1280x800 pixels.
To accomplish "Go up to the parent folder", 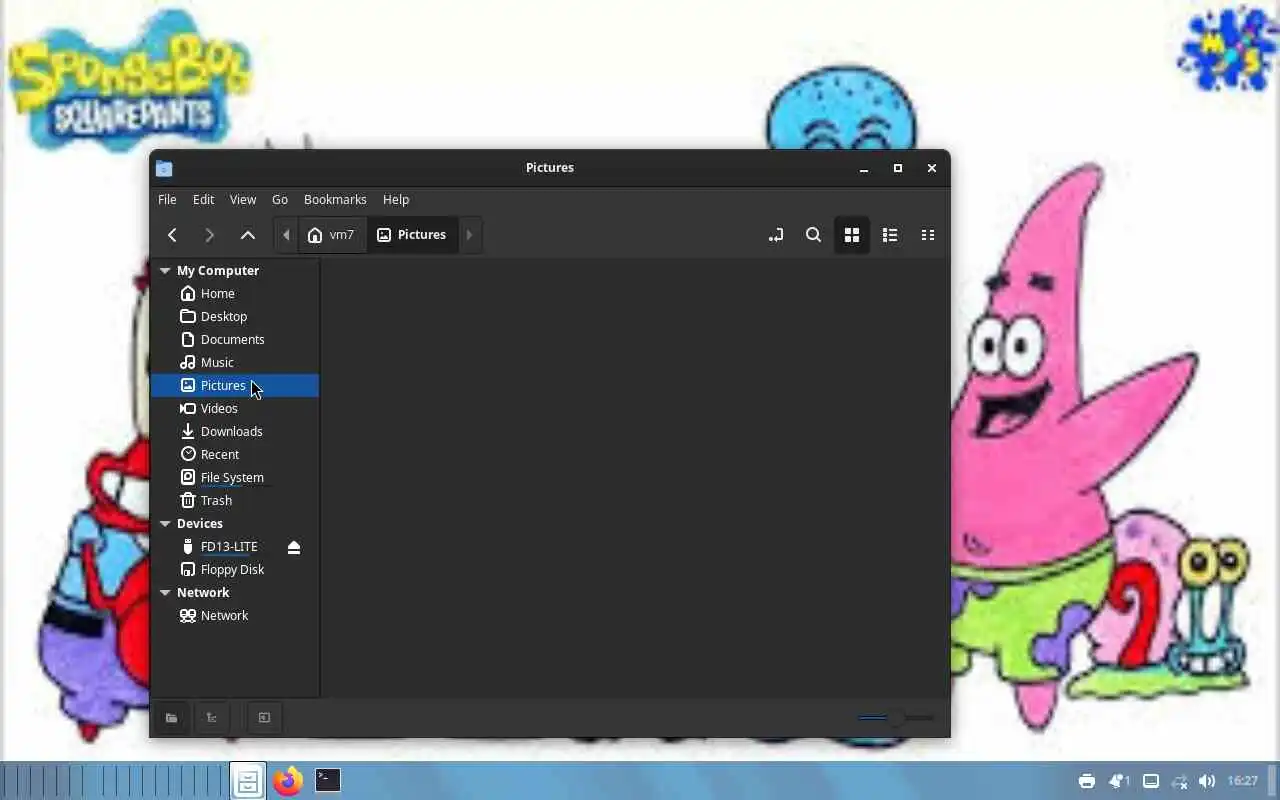I will [x=248, y=235].
